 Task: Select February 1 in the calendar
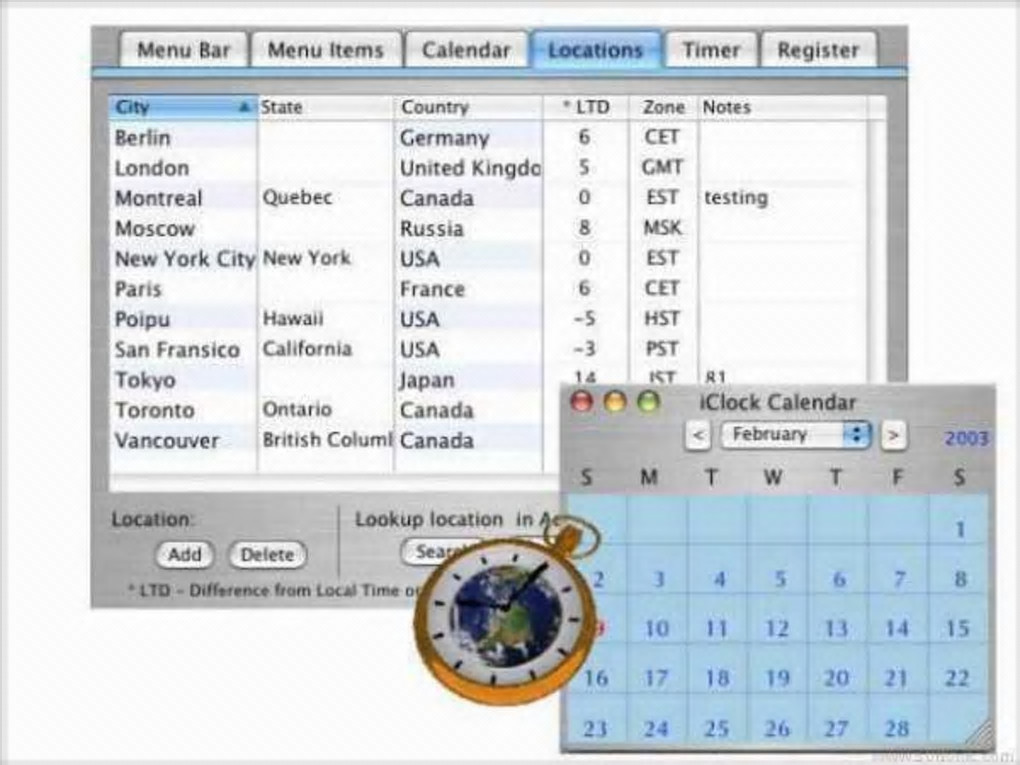tap(959, 520)
